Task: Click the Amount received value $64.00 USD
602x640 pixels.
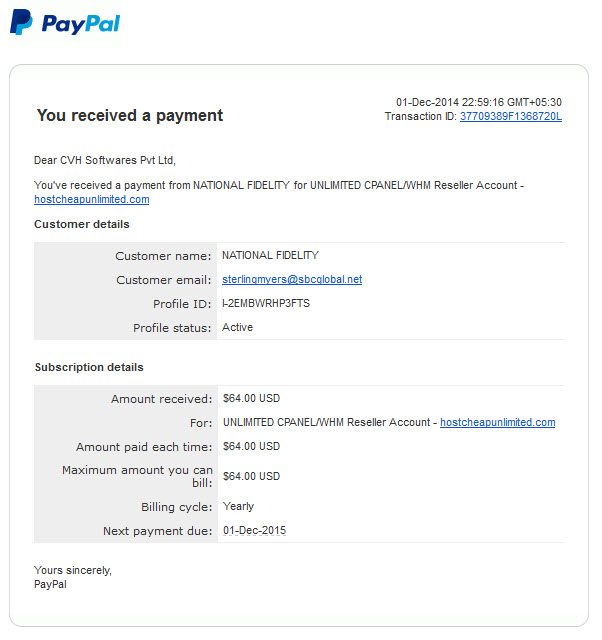Action: click(251, 398)
